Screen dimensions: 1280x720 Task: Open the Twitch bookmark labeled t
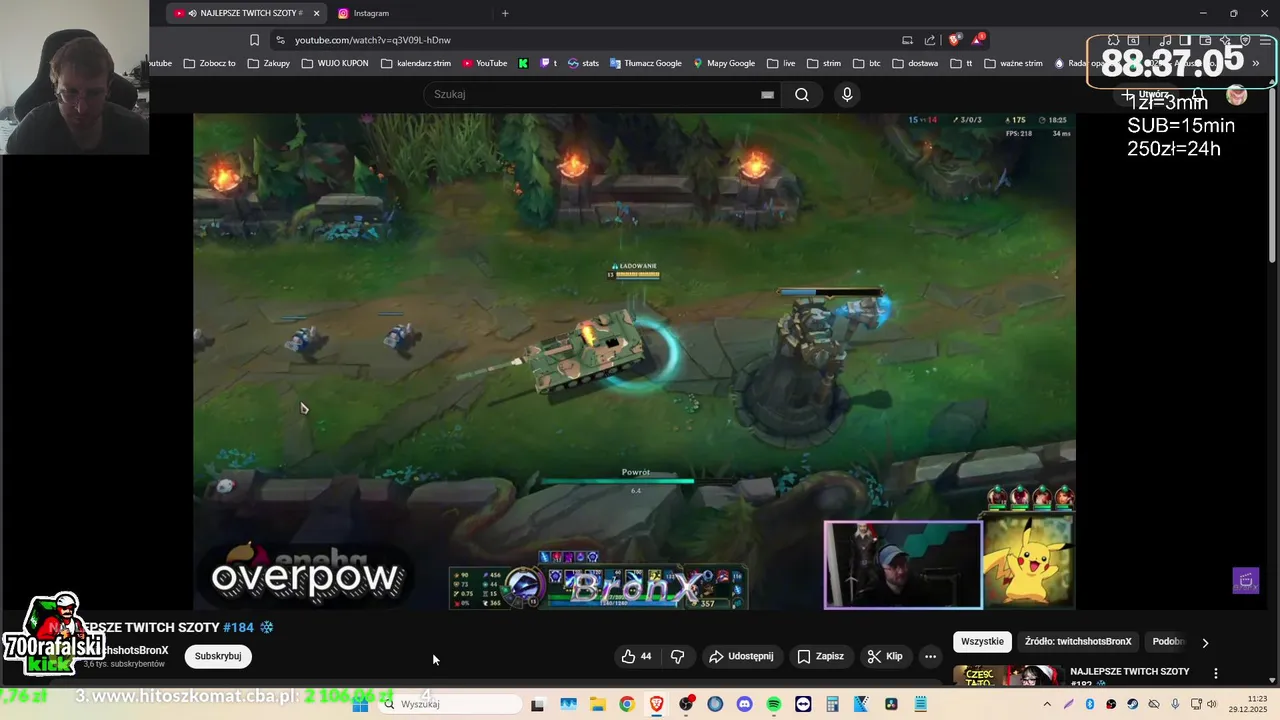[549, 63]
